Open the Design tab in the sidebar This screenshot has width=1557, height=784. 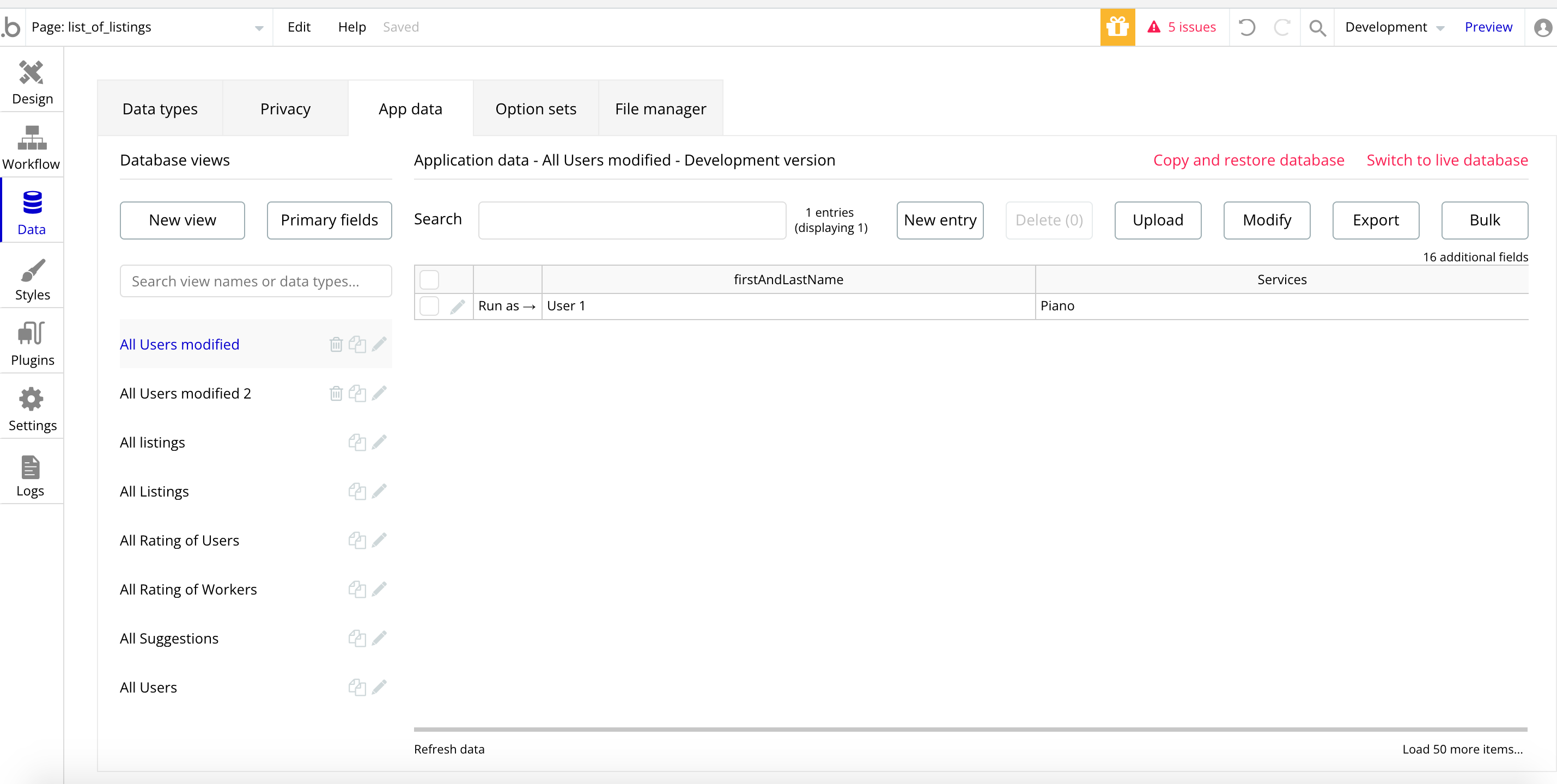coord(32,82)
